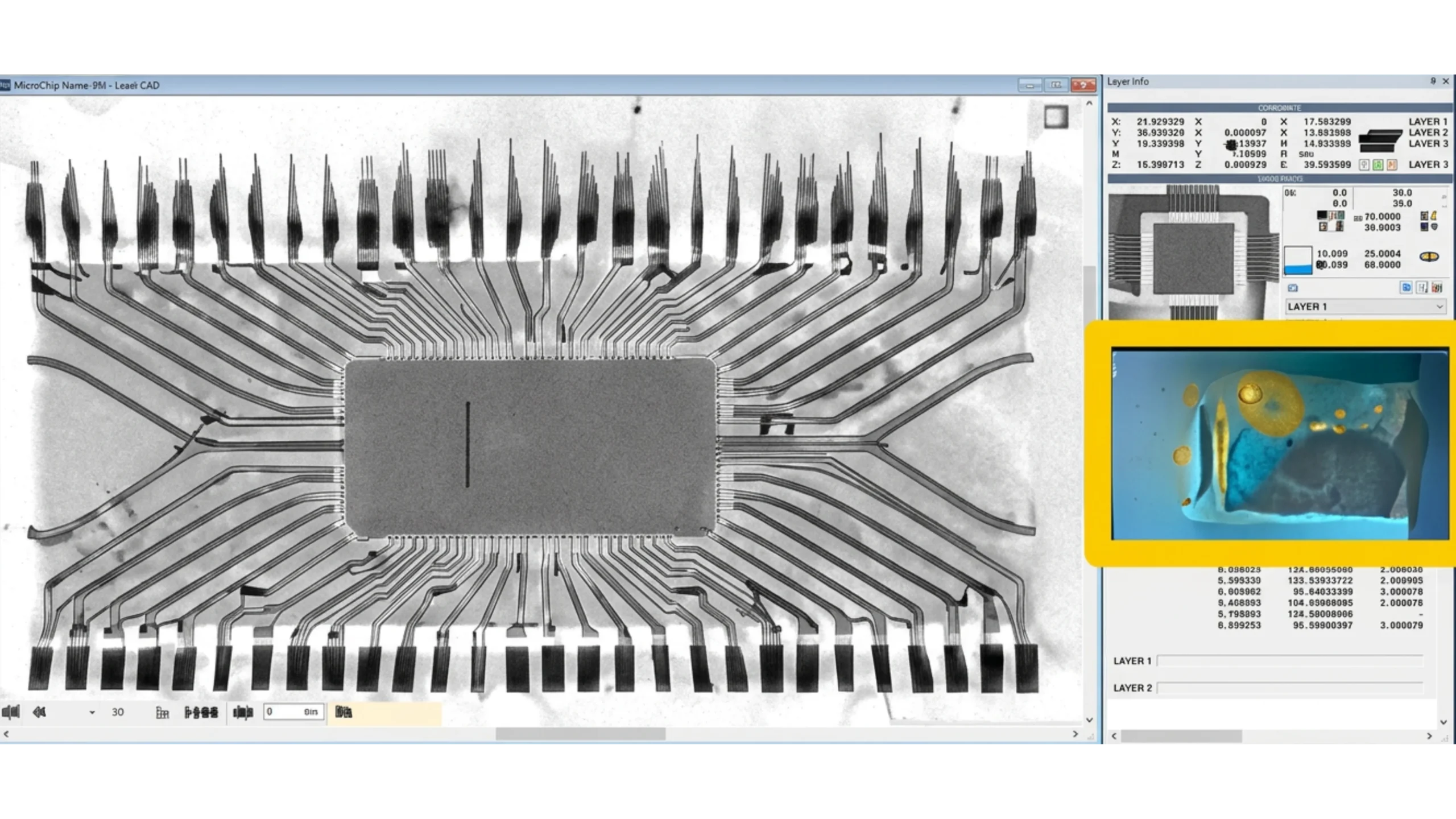Click Layer Info horizontal scrollbar thumb
Viewport: 1456px width, 819px height.
click(1181, 736)
